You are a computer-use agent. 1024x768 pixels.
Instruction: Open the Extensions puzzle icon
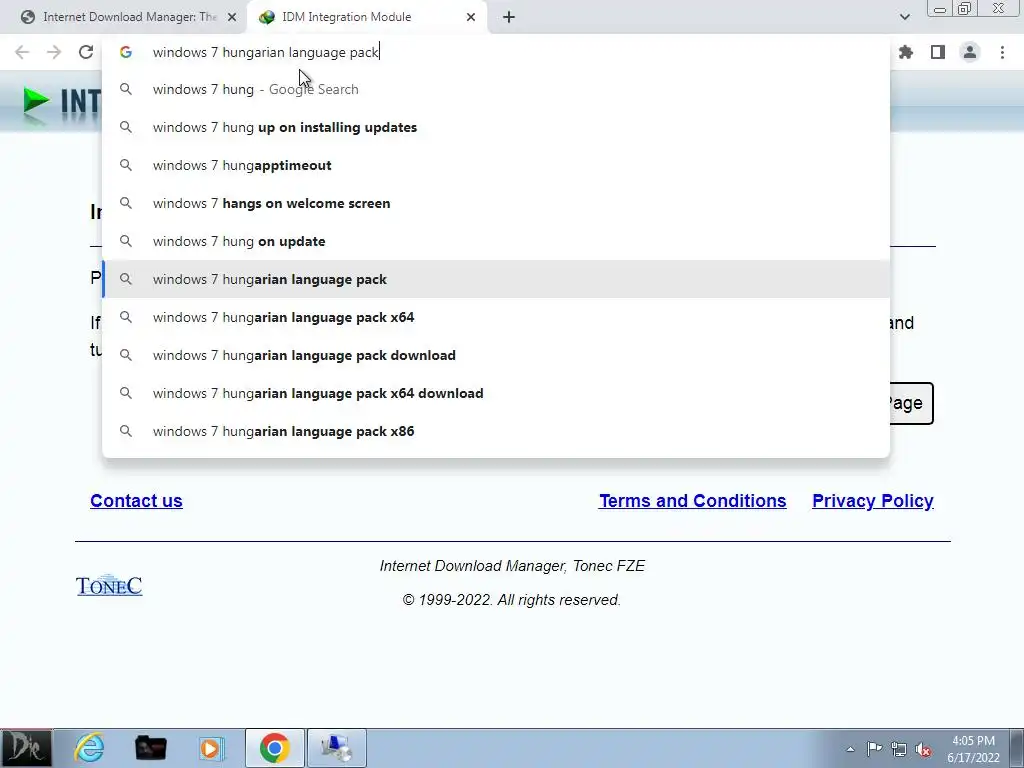906,52
